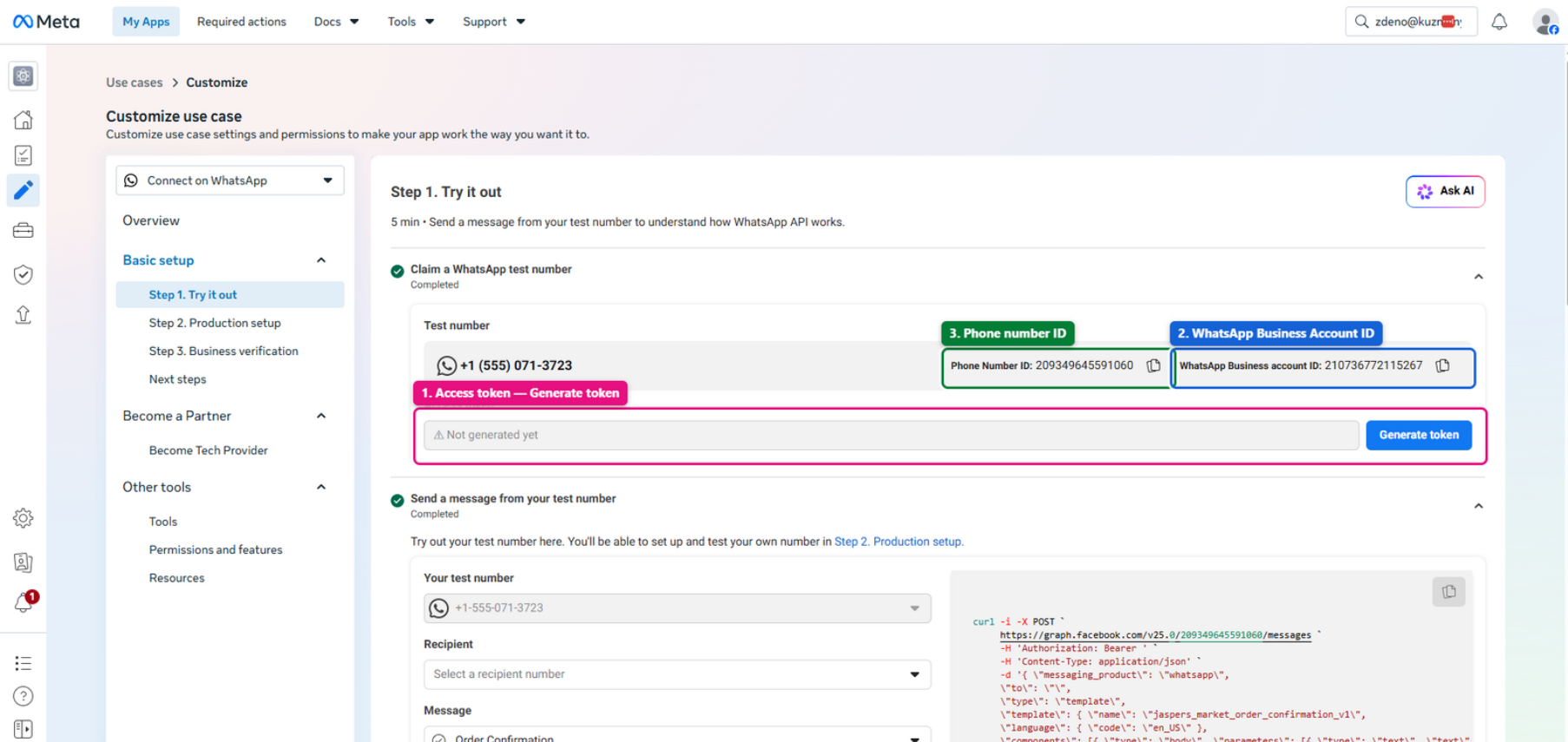Collapse the Basic setup section
The height and width of the screenshot is (742, 1568).
321,260
